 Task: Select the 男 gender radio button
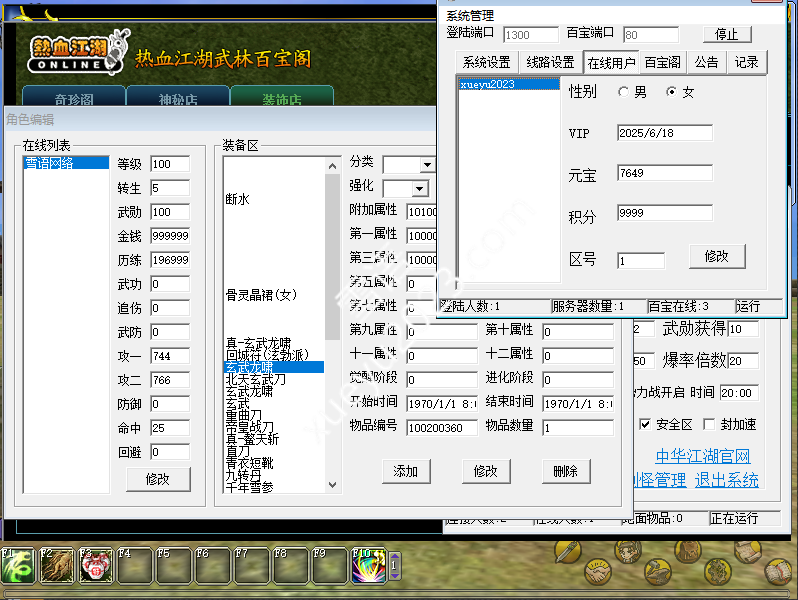(x=625, y=92)
